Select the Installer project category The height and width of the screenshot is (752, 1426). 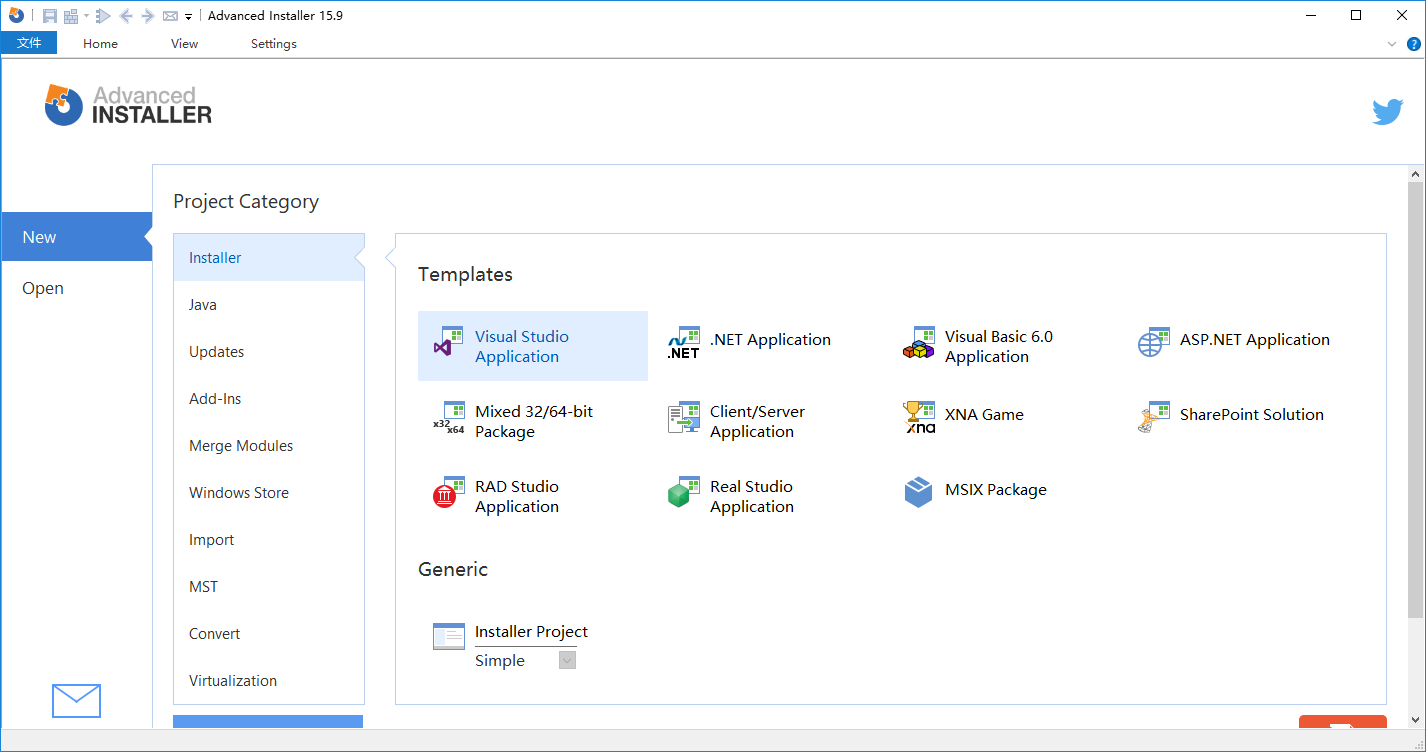coord(268,257)
